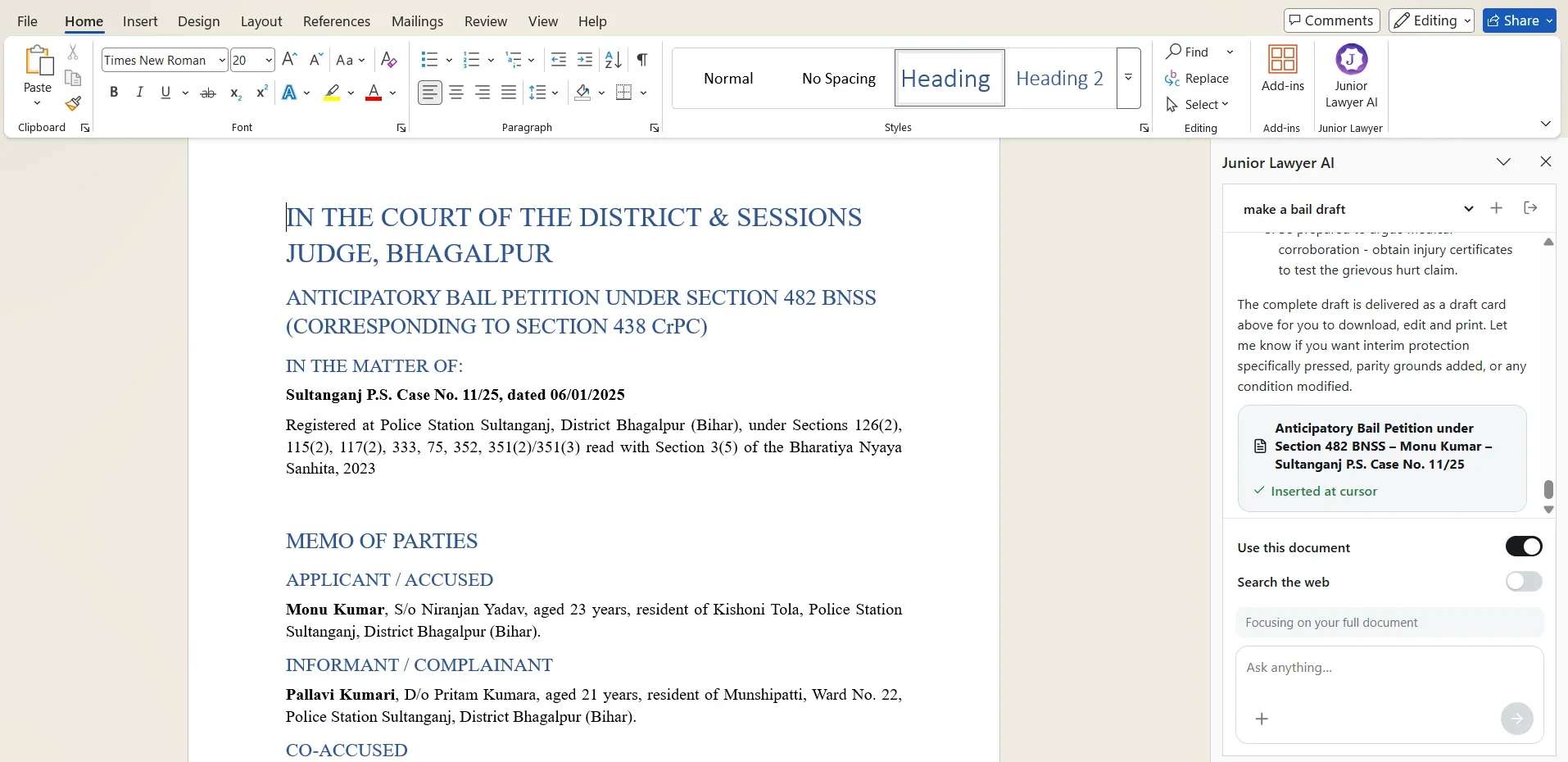Align paragraph to the right

click(483, 93)
